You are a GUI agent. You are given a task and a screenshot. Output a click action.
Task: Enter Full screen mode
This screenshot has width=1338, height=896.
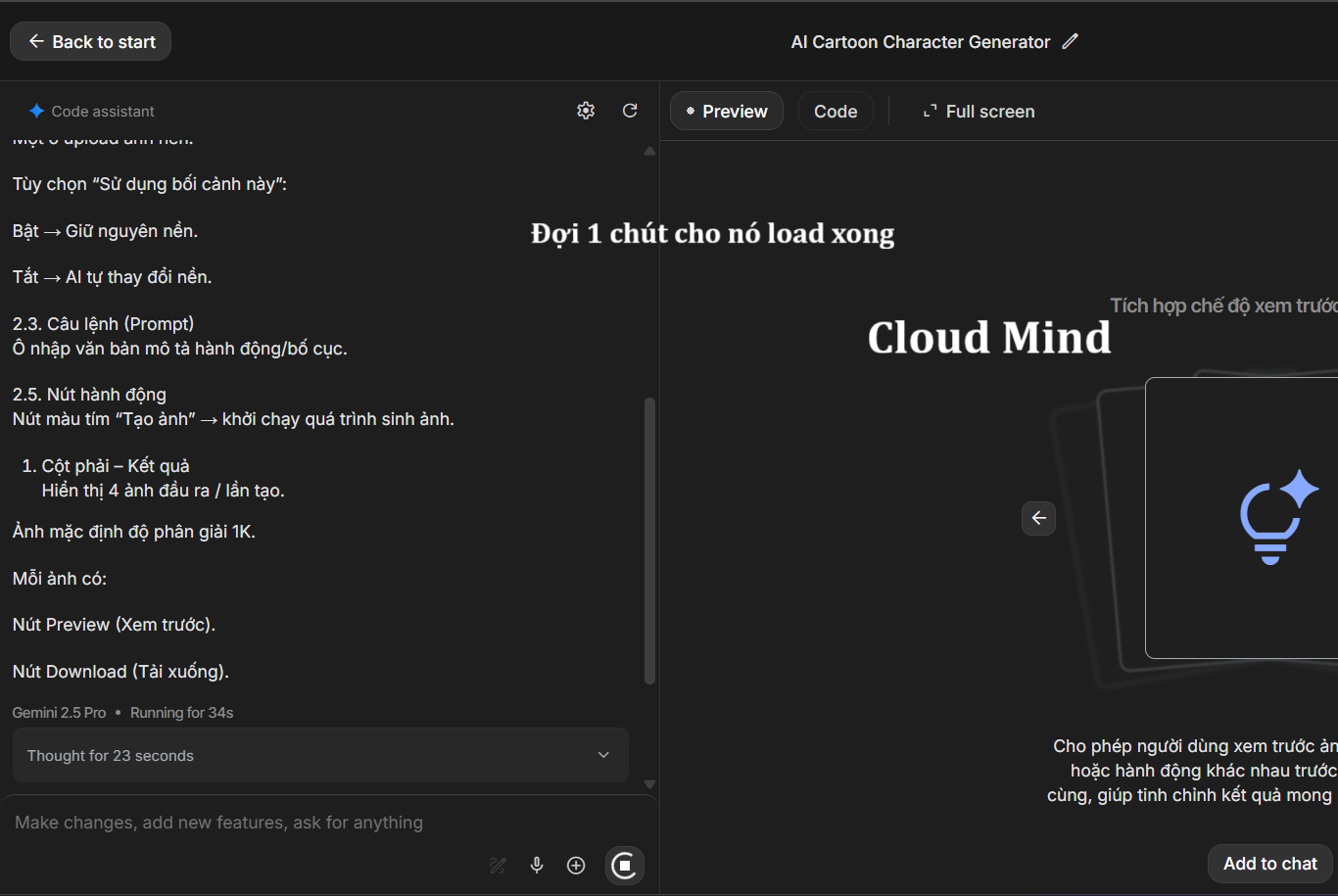(x=979, y=112)
